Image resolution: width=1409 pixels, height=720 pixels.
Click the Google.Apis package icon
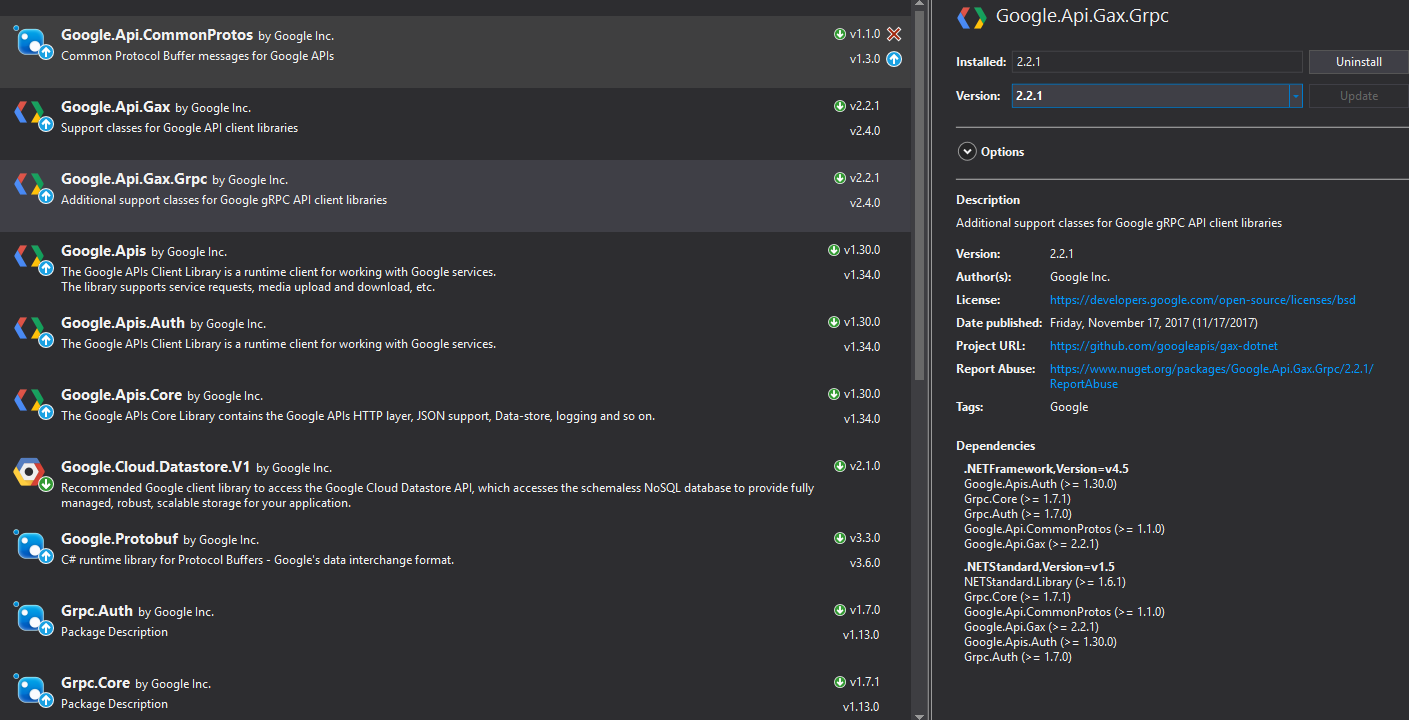click(33, 259)
